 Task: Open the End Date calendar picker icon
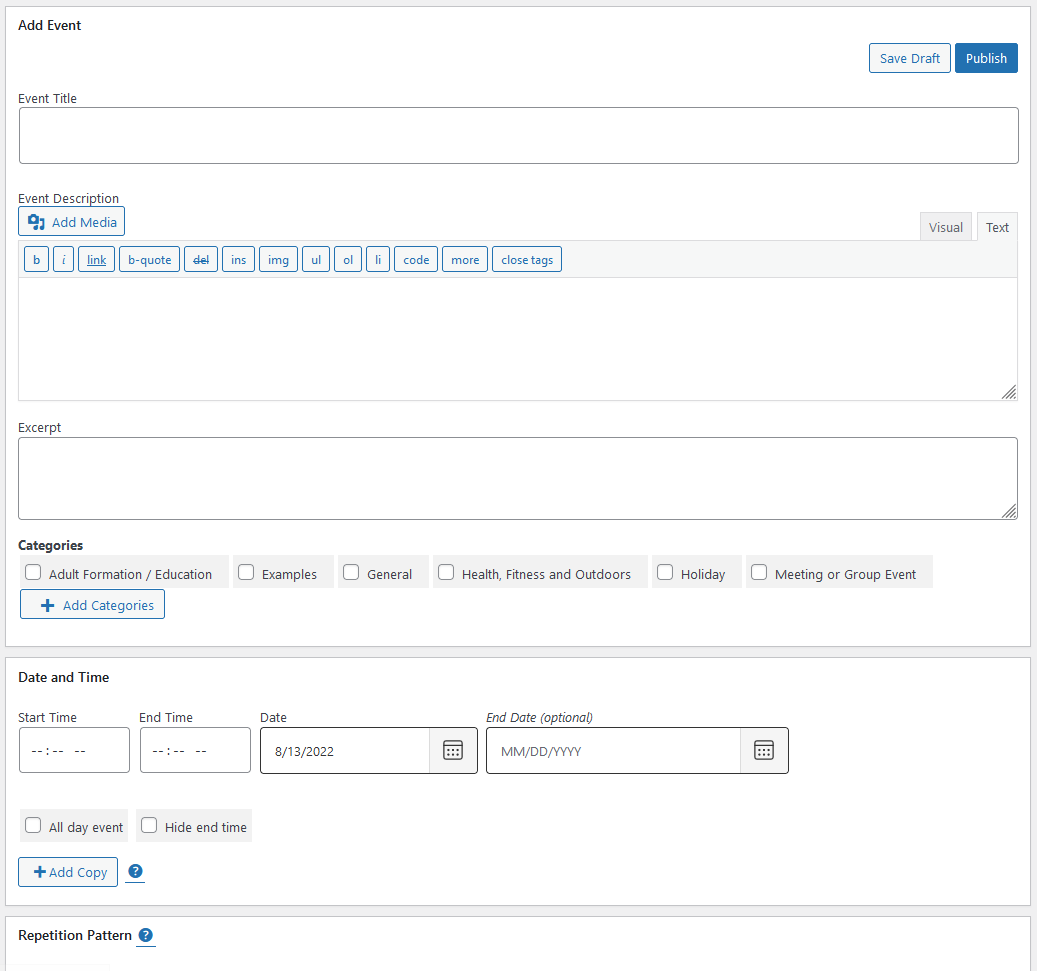tap(764, 750)
